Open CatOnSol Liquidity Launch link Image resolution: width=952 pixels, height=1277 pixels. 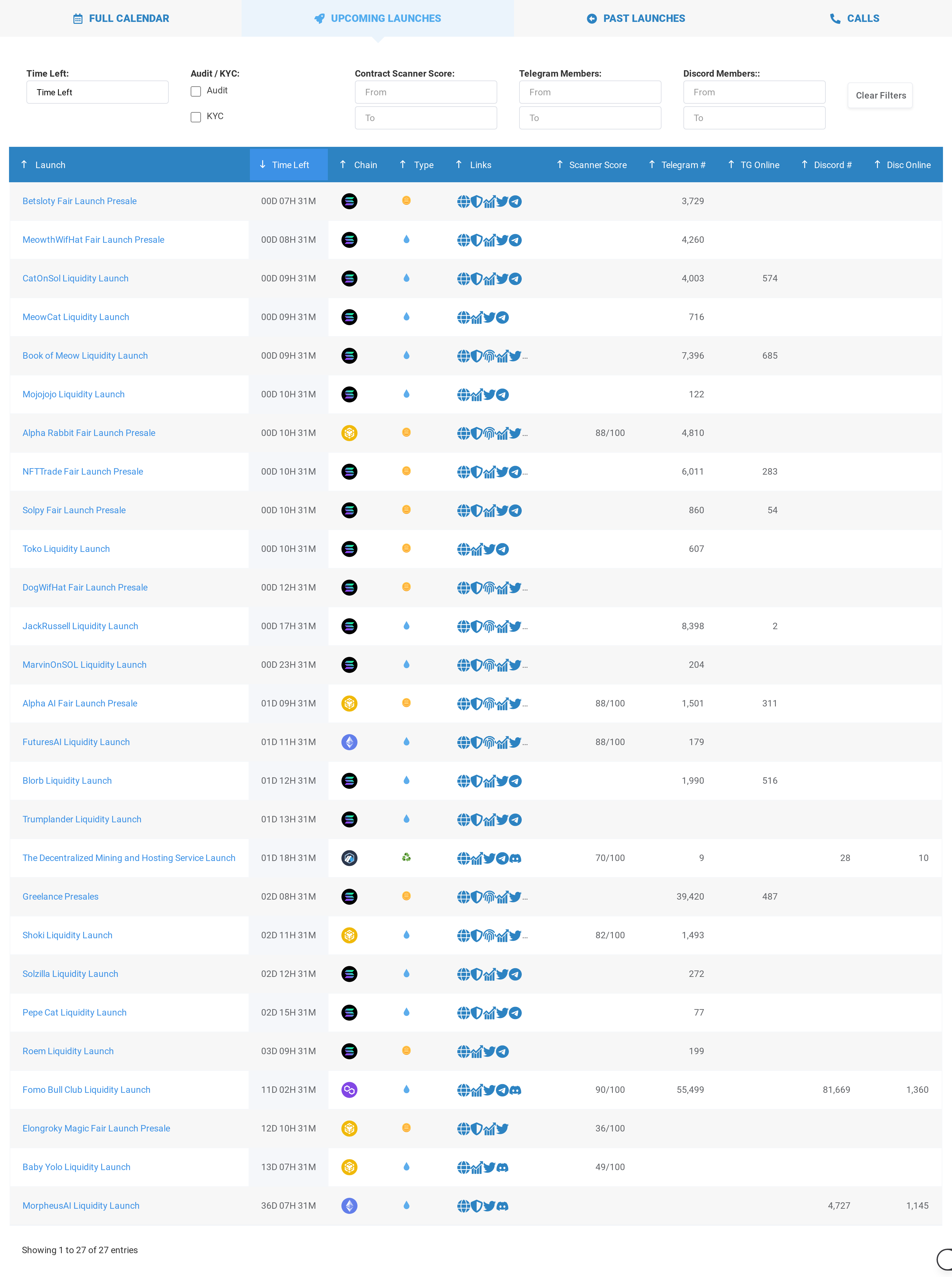[x=75, y=278]
